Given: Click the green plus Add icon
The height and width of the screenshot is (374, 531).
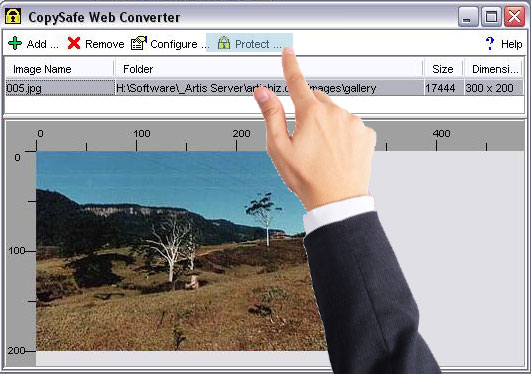Looking at the screenshot, I should pyautogui.click(x=15, y=44).
